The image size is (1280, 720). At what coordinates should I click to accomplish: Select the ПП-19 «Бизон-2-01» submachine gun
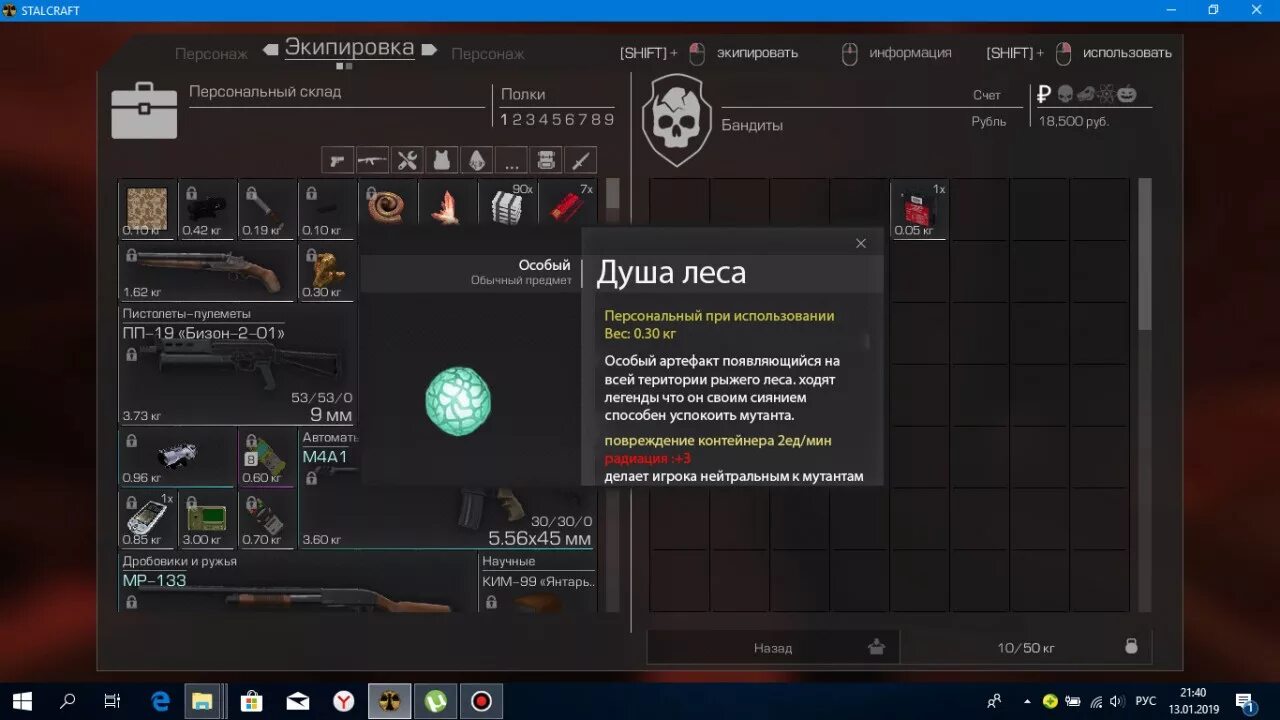coord(237,365)
